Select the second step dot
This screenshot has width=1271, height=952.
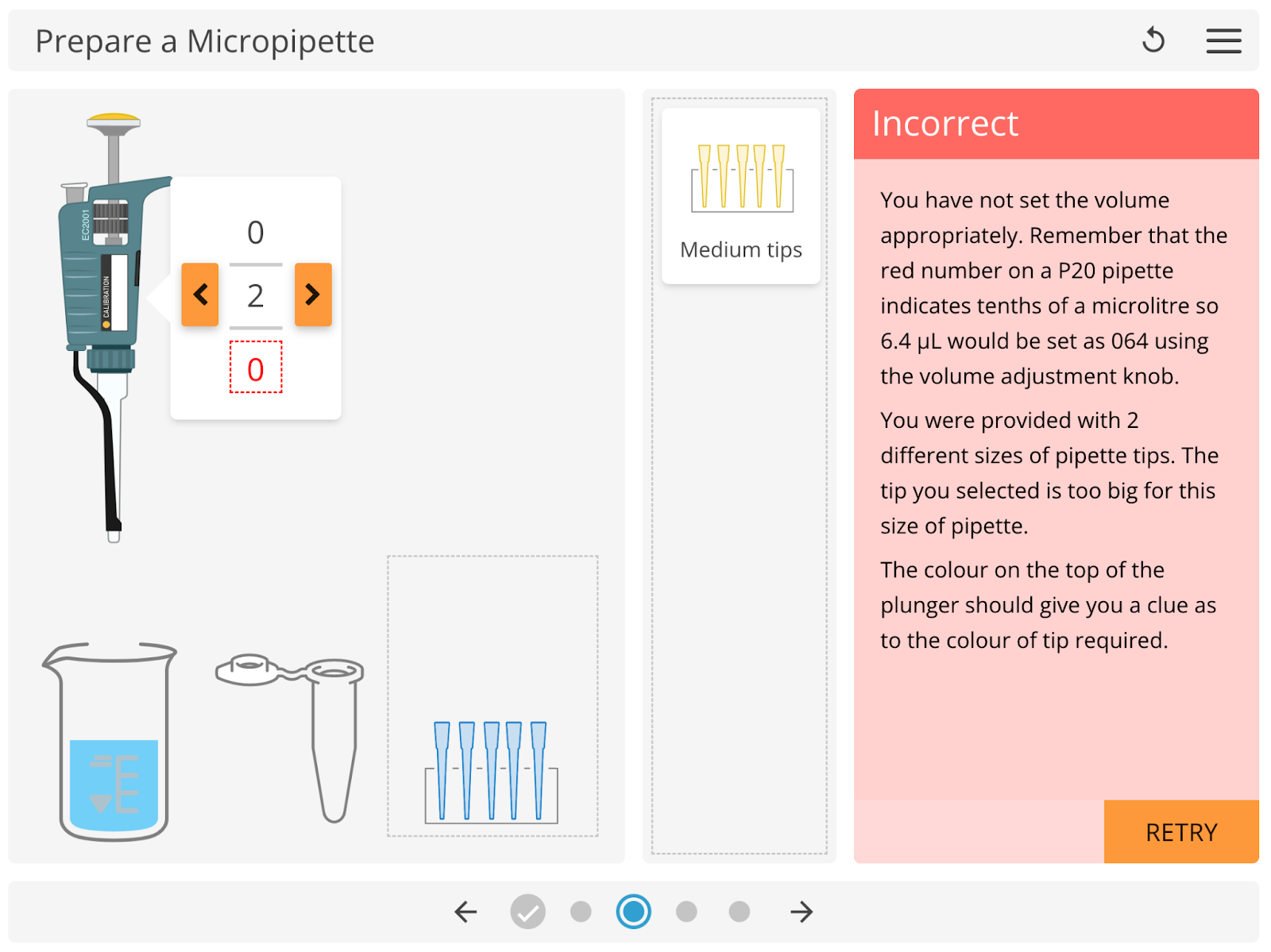(581, 912)
